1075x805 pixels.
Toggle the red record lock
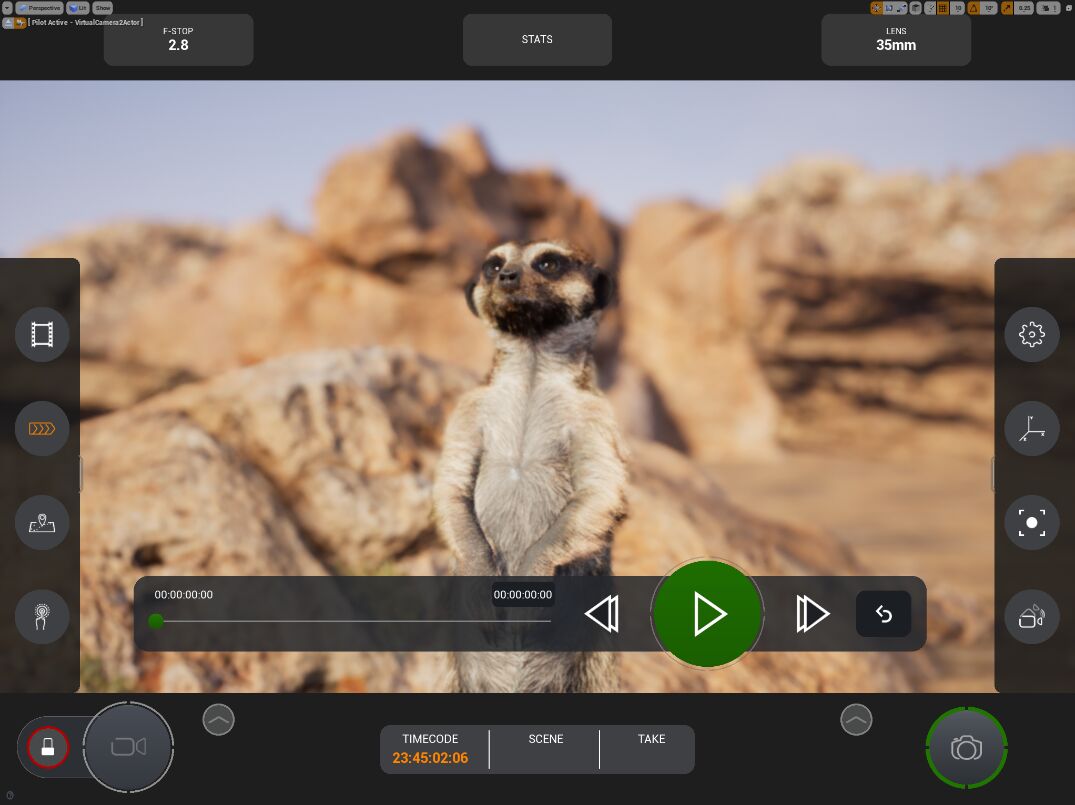47,746
